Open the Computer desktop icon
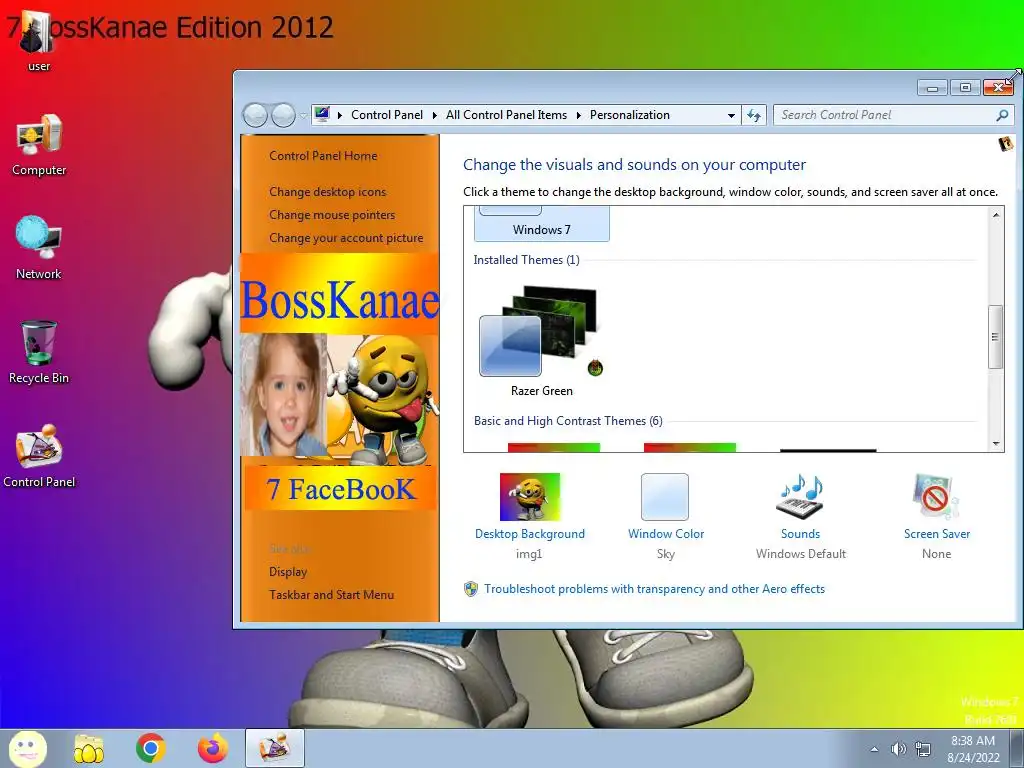Viewport: 1024px width, 768px height. 39,145
